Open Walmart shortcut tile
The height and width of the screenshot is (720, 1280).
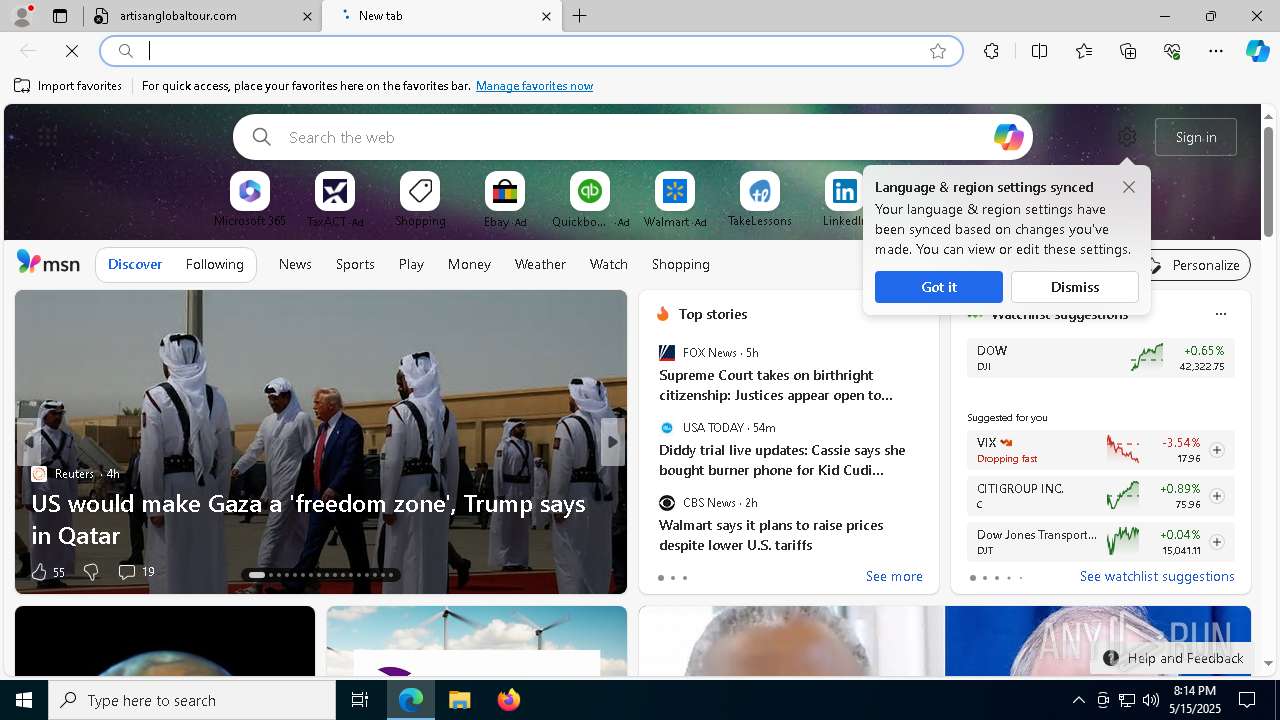(x=675, y=200)
